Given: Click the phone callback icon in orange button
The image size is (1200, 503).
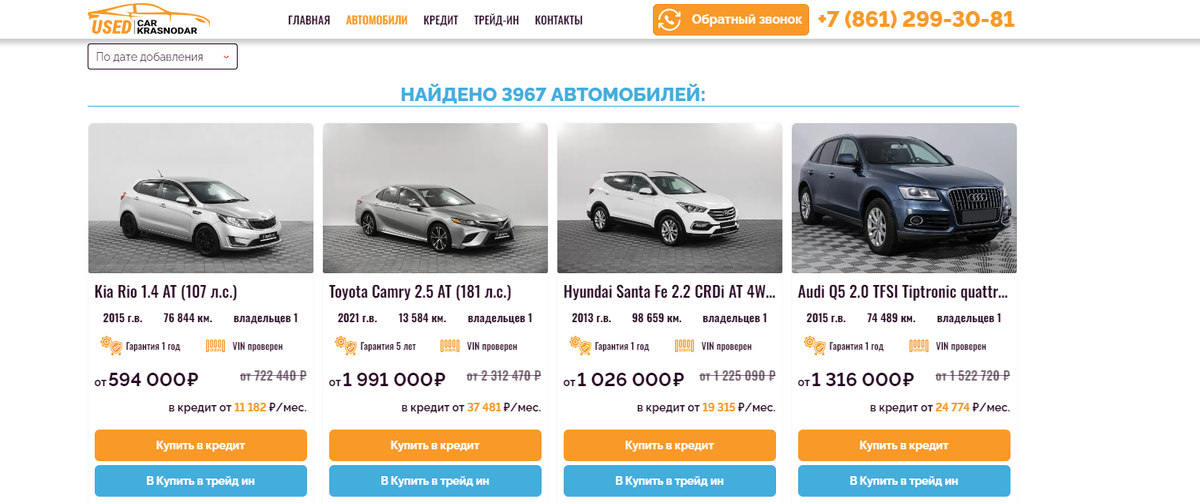Looking at the screenshot, I should [670, 20].
